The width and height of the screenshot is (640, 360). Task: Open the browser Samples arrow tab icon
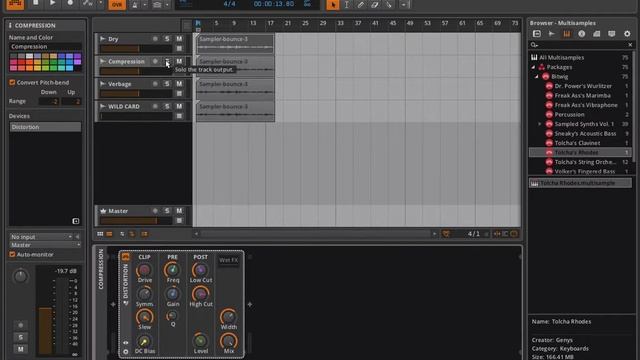pyautogui.click(x=552, y=34)
